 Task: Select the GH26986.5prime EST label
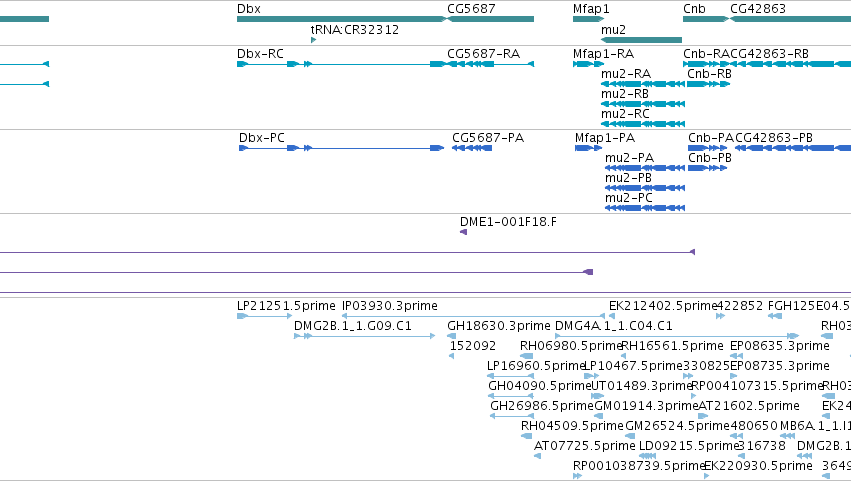[x=542, y=407]
